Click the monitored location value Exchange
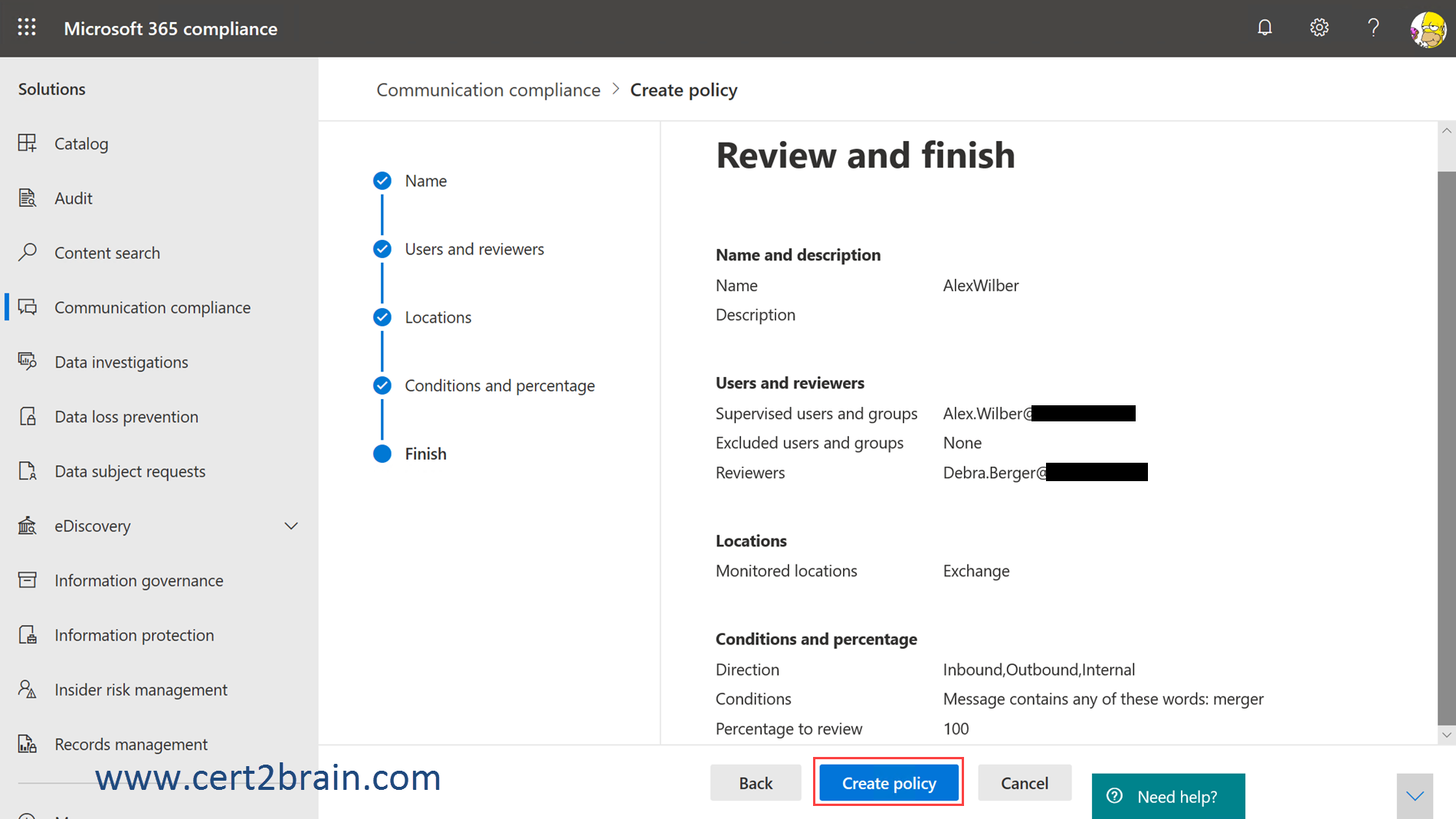This screenshot has width=1456, height=819. (x=976, y=571)
